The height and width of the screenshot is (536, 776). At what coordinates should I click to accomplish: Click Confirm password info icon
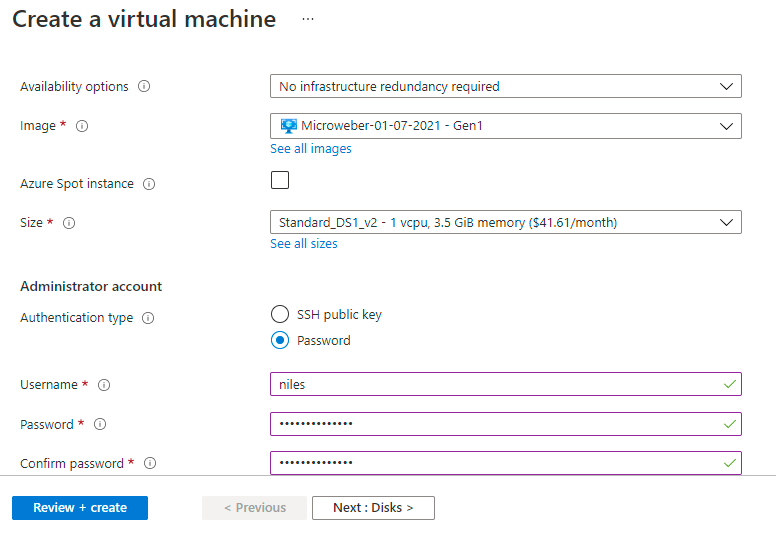[x=150, y=463]
